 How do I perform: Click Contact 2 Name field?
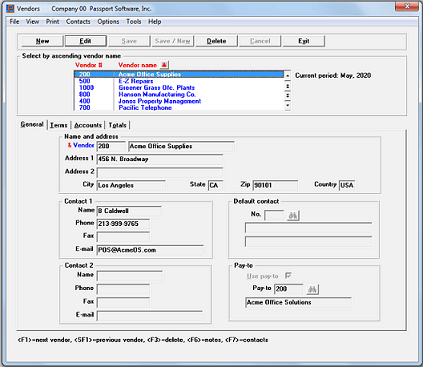click(x=130, y=276)
